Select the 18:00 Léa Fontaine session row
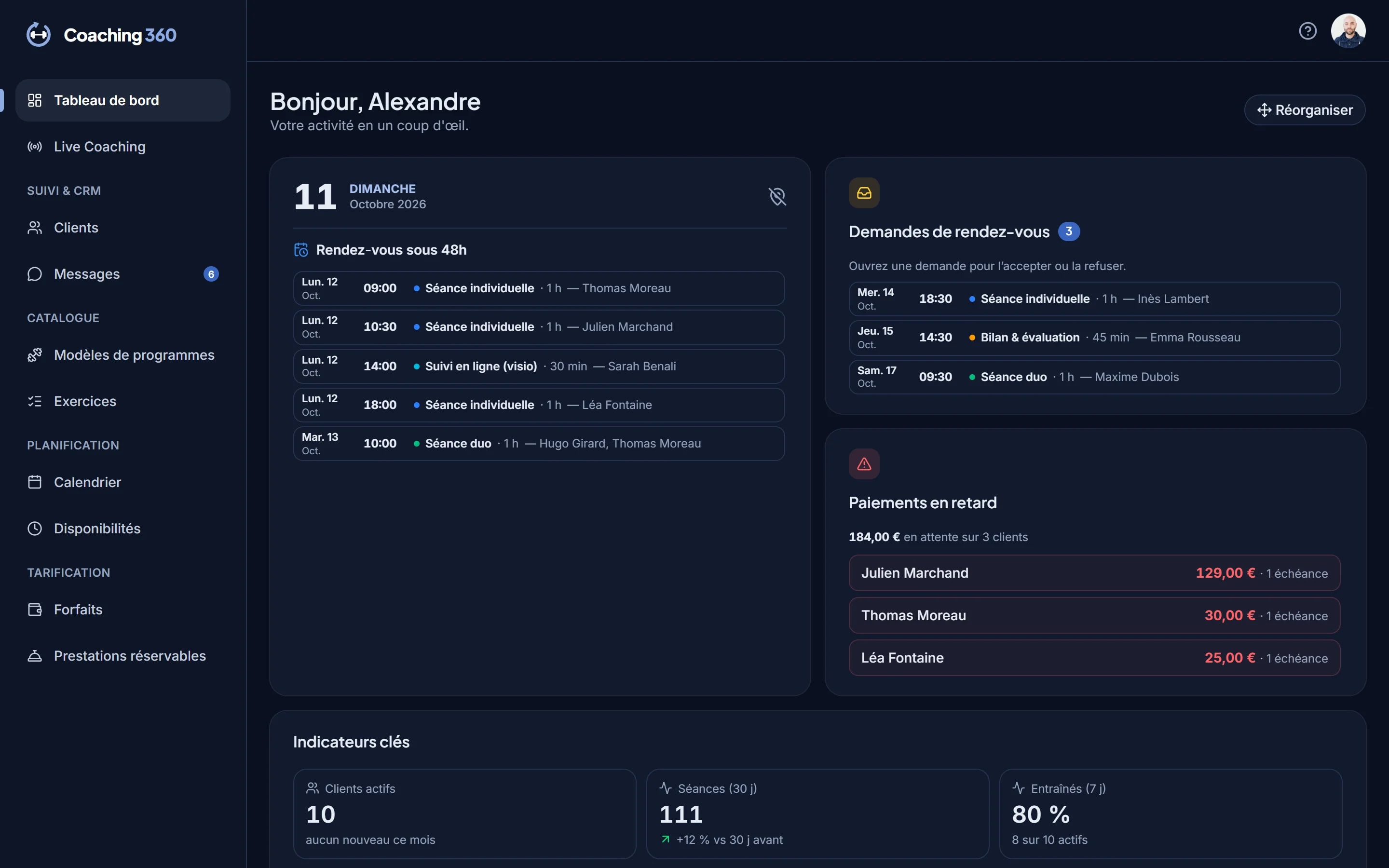Viewport: 1389px width, 868px height. pyautogui.click(x=539, y=405)
